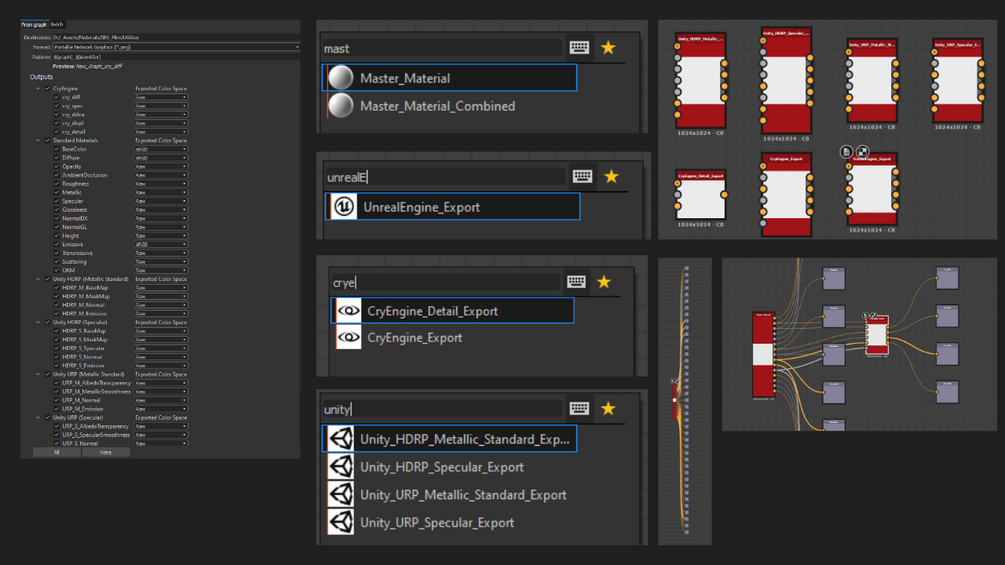Uncheck the cry_diff output checkbox
The width and height of the screenshot is (1005, 565).
pyautogui.click(x=56, y=97)
